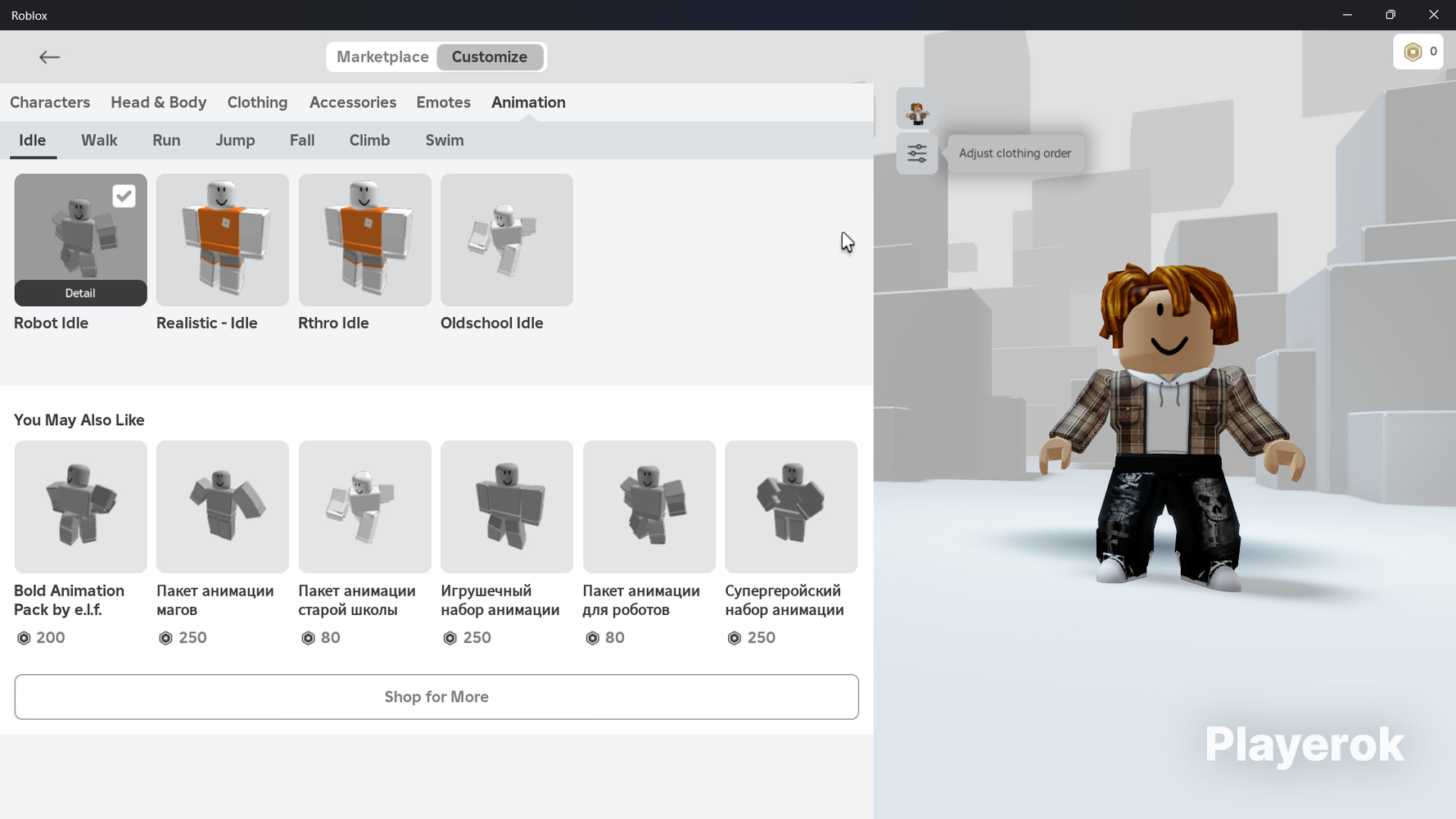1456x819 pixels.
Task: Restore down the Roblox window
Action: 1390,15
